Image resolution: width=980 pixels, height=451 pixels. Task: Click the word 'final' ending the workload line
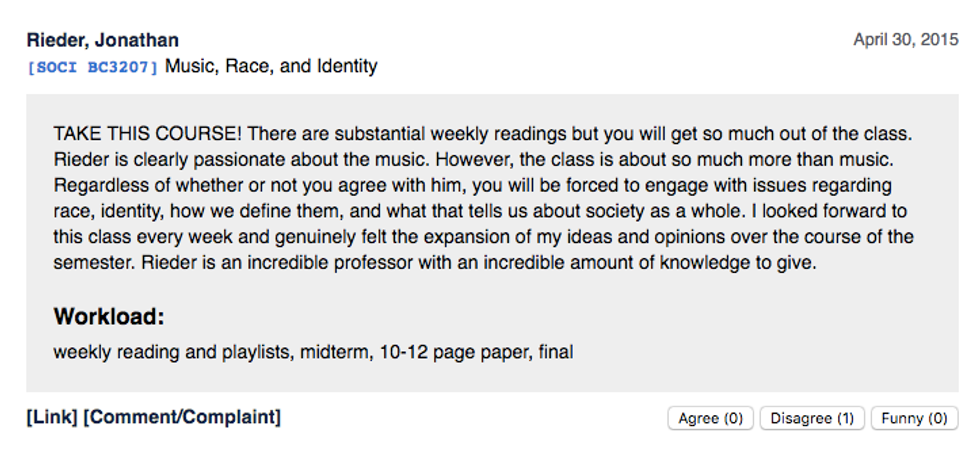[x=553, y=352]
